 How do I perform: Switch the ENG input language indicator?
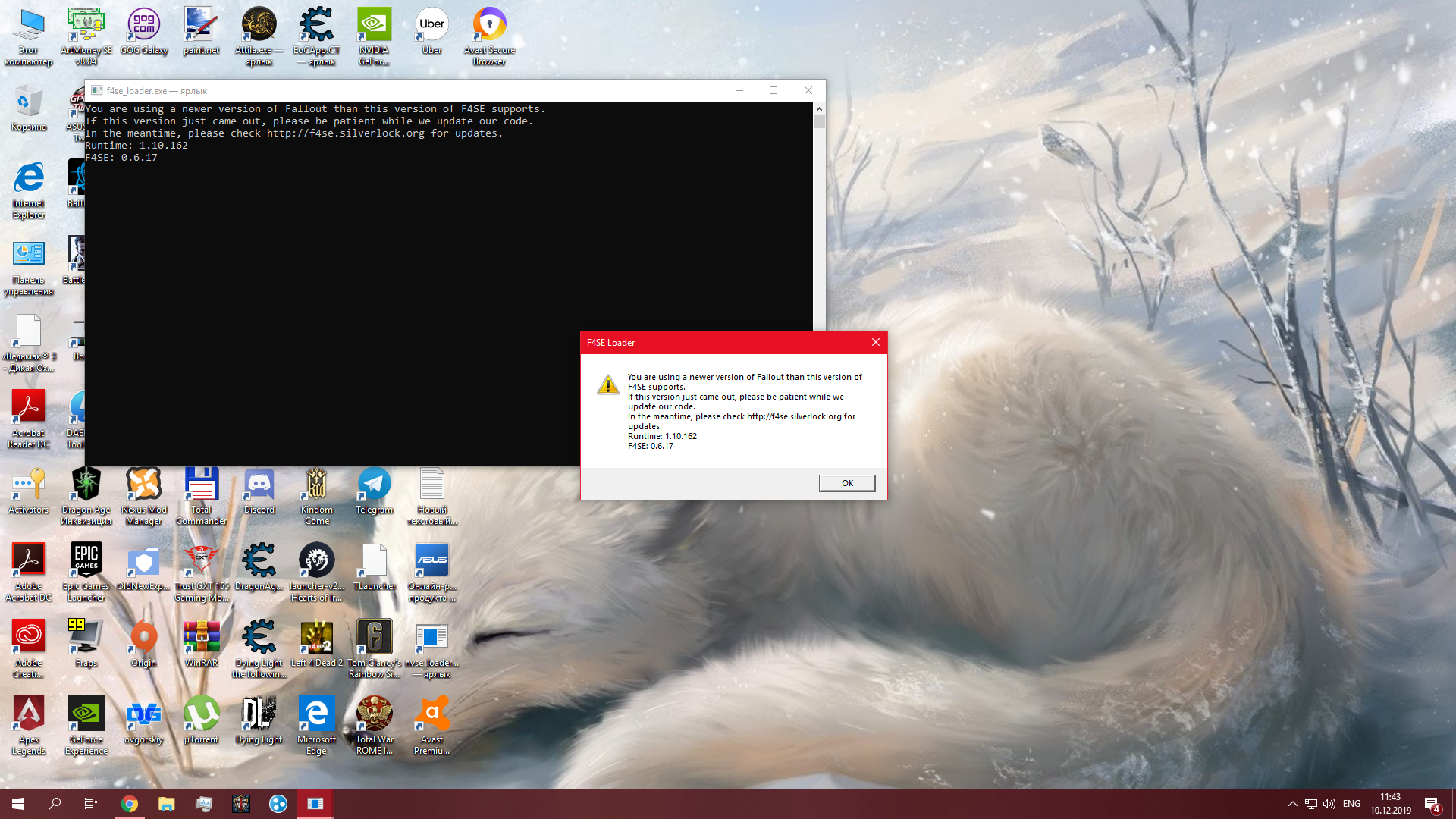pos(1351,804)
